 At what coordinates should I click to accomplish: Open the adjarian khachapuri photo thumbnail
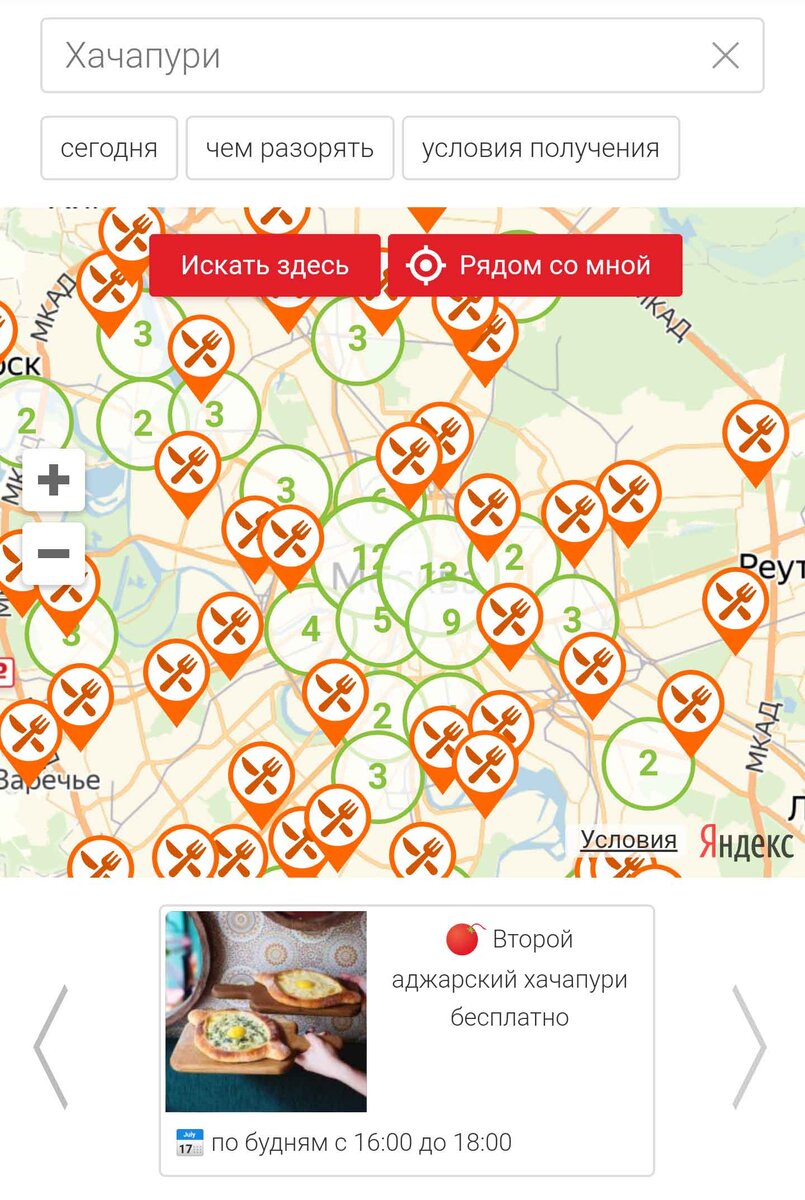(266, 1011)
